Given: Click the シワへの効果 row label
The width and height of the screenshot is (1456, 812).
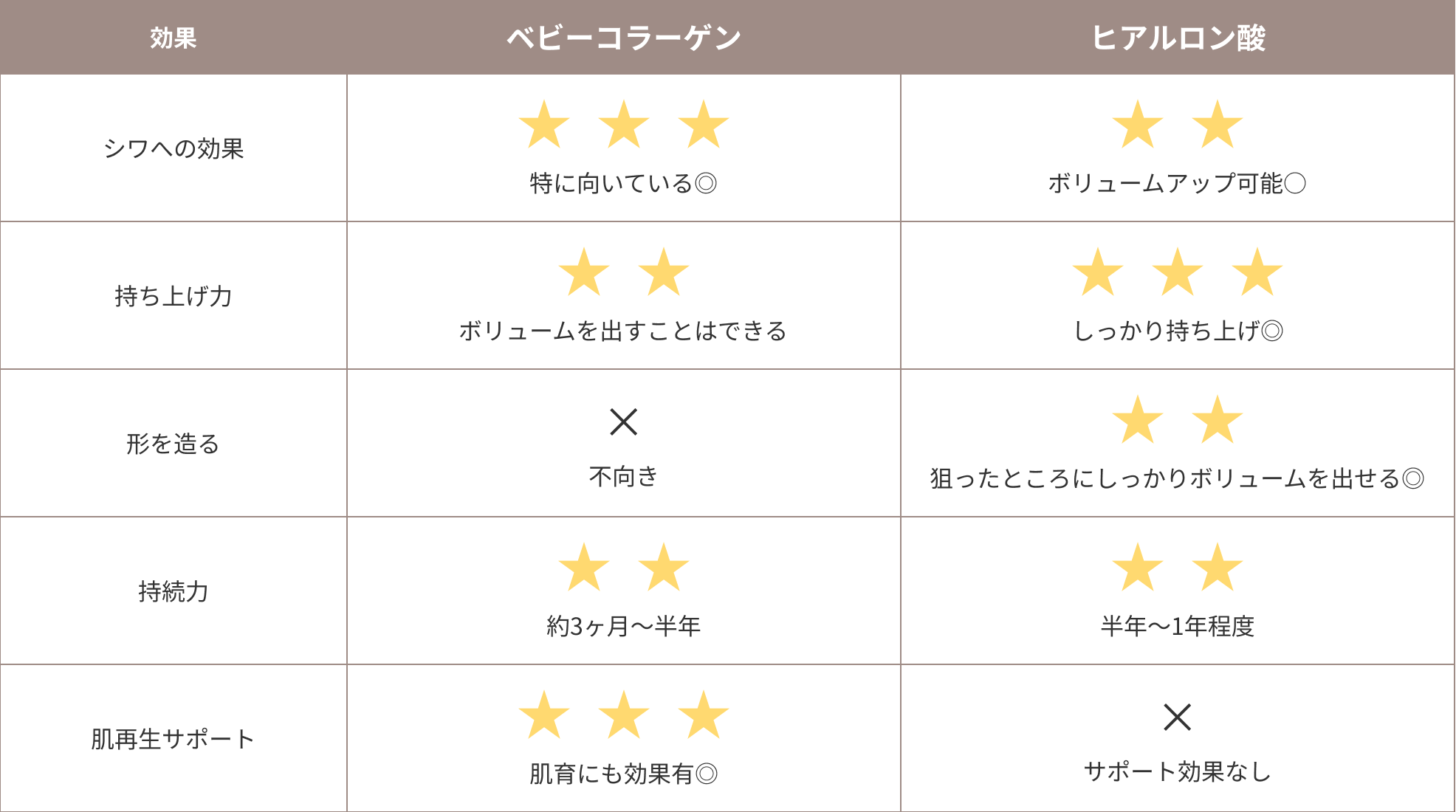Looking at the screenshot, I should pos(174,148).
